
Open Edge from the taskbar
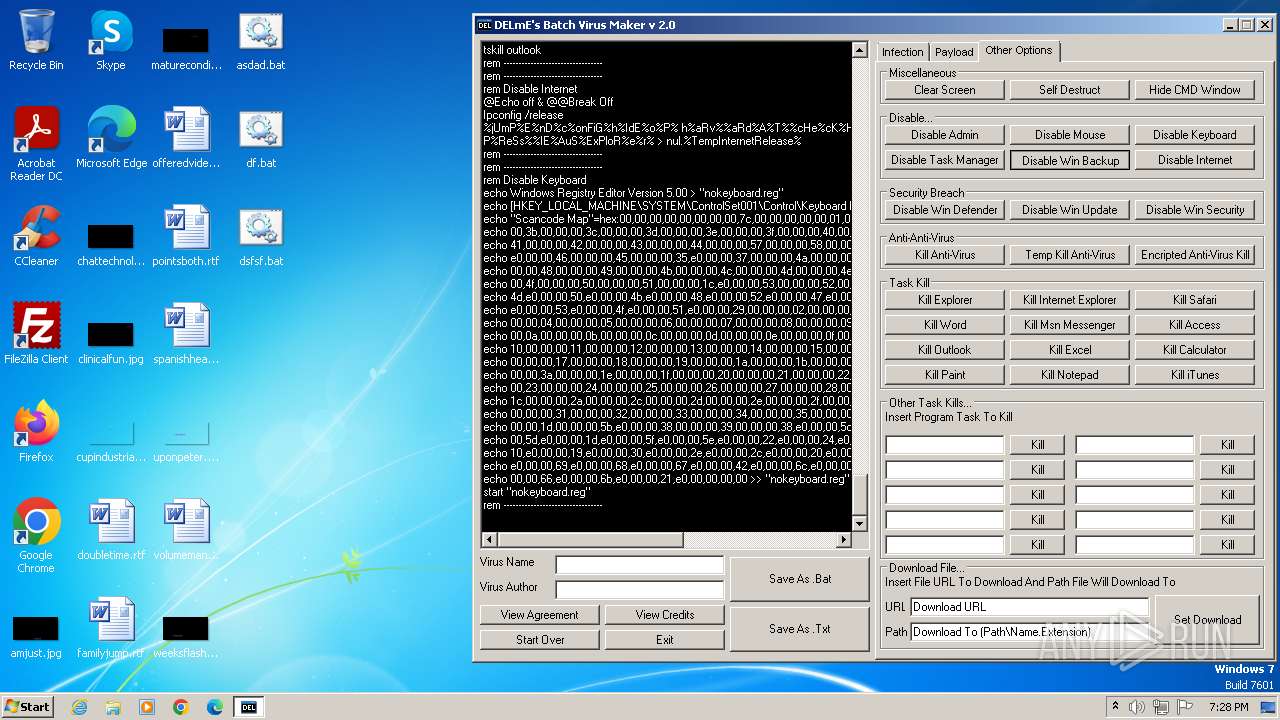click(215, 707)
